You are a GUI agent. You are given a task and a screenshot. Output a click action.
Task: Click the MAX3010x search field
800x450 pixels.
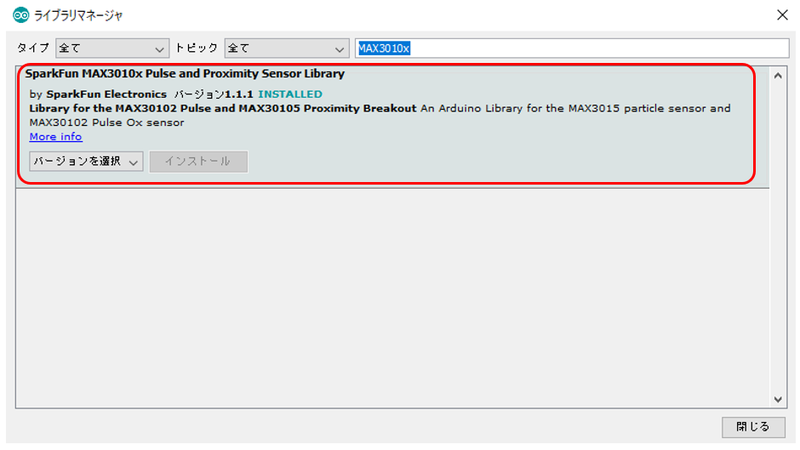[x=572, y=48]
